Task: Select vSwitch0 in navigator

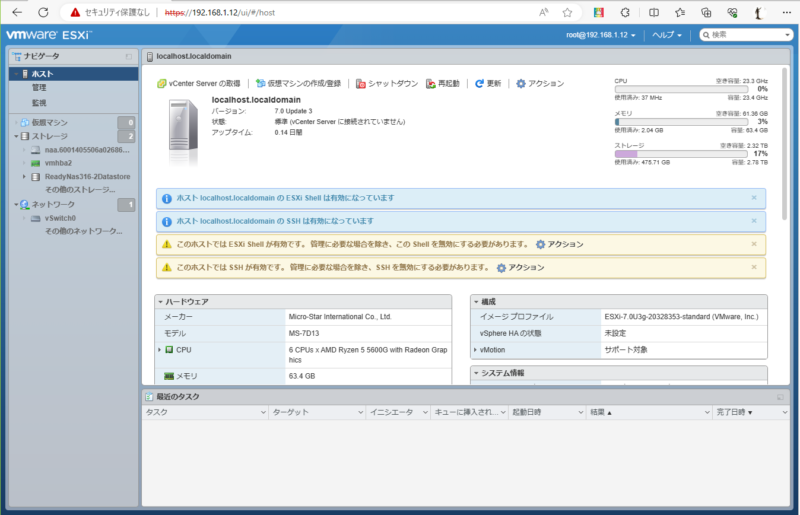Action: click(x=60, y=218)
